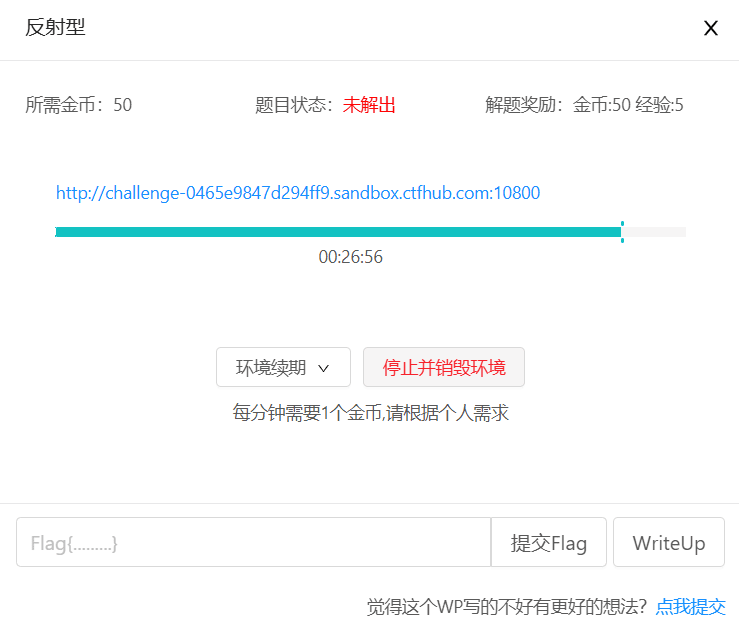Screen dimensions: 739x624
Task: Click the chevron arrow beside 环境续期
Action: 323,368
